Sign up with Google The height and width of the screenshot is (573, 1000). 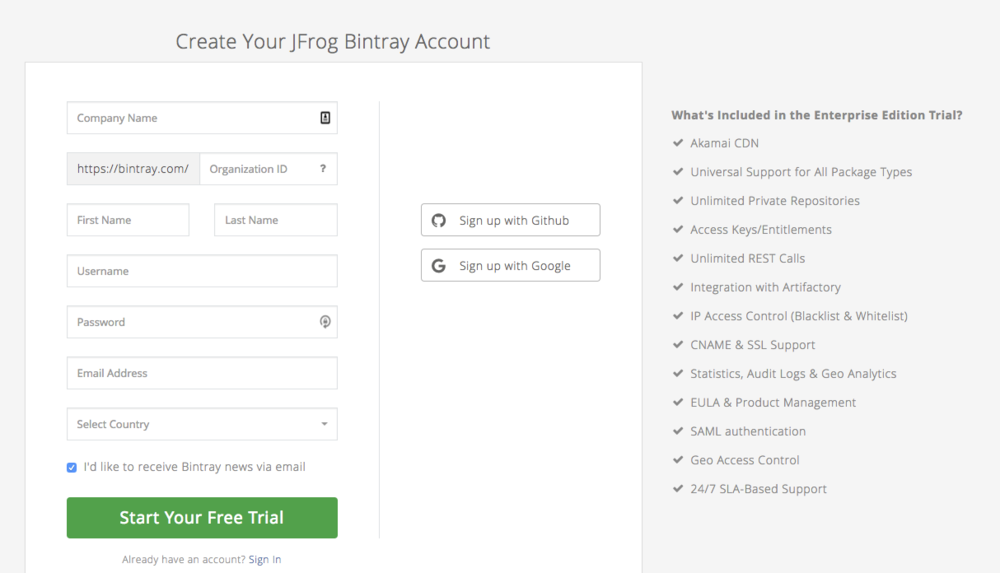tap(510, 266)
